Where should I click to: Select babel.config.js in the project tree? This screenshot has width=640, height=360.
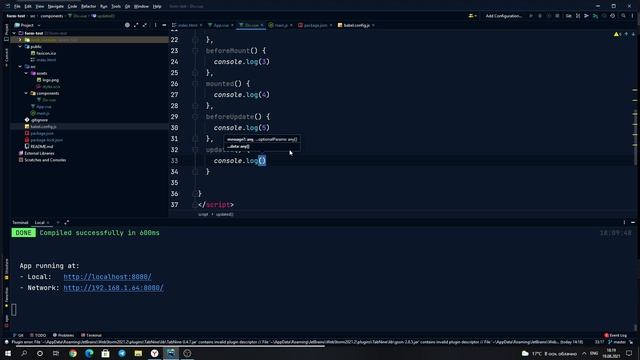pos(40,127)
